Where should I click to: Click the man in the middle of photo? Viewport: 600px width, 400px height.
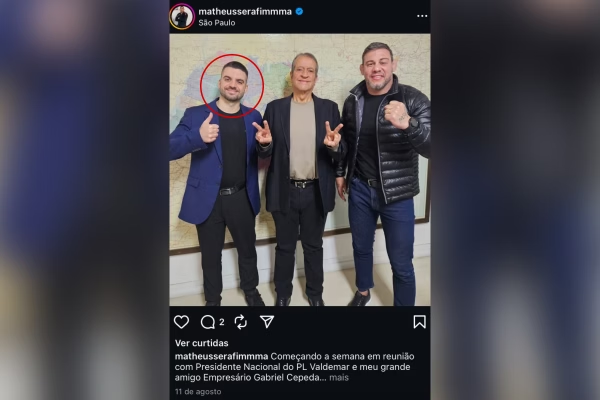[300, 178]
